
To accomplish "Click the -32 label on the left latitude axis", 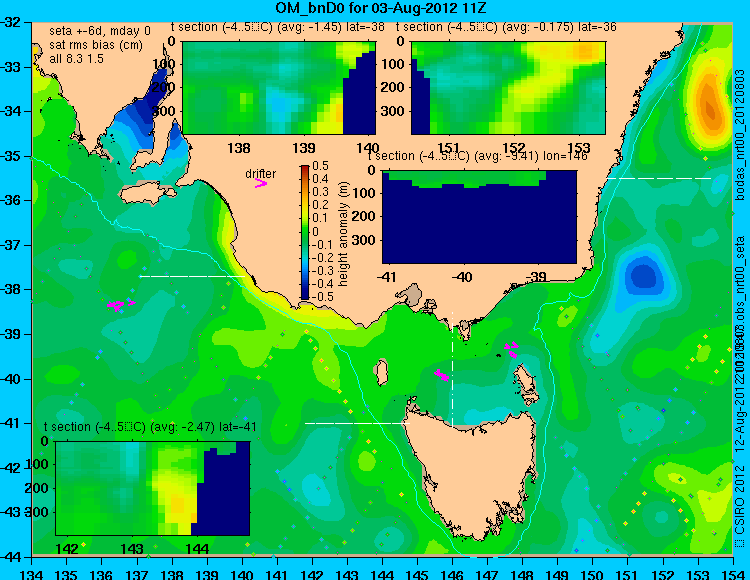I will 10,22.
